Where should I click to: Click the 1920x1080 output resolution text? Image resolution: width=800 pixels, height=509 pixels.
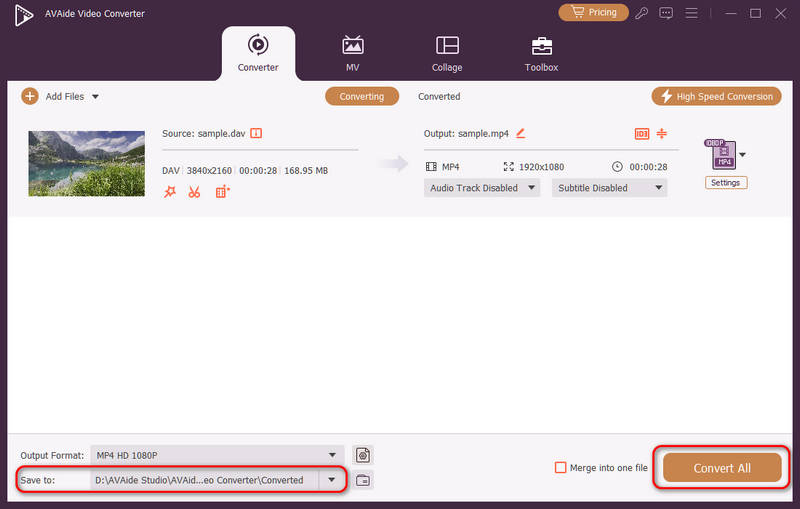(x=541, y=167)
